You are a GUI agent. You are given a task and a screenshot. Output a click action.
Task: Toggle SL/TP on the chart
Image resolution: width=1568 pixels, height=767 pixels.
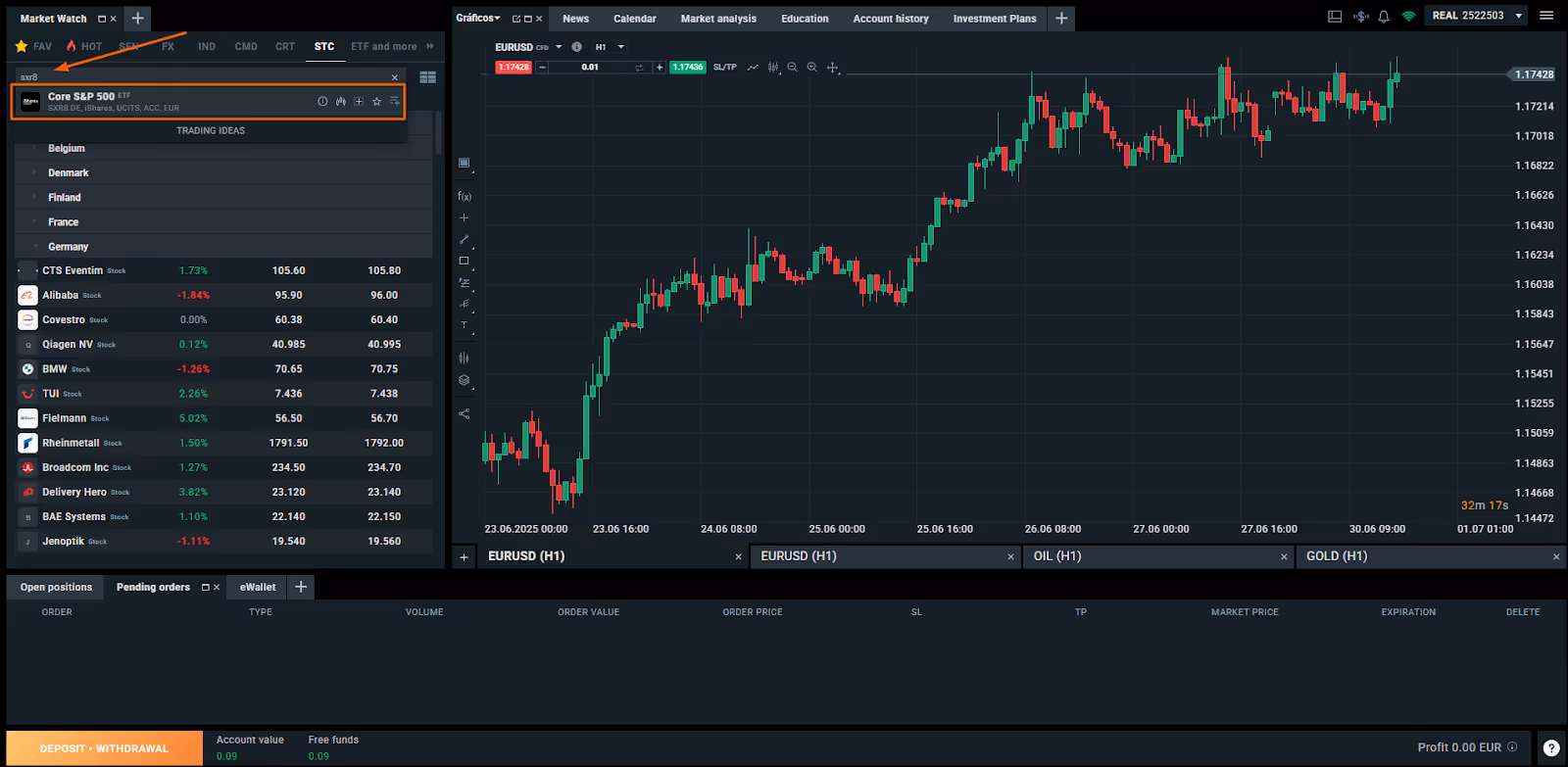(725, 68)
